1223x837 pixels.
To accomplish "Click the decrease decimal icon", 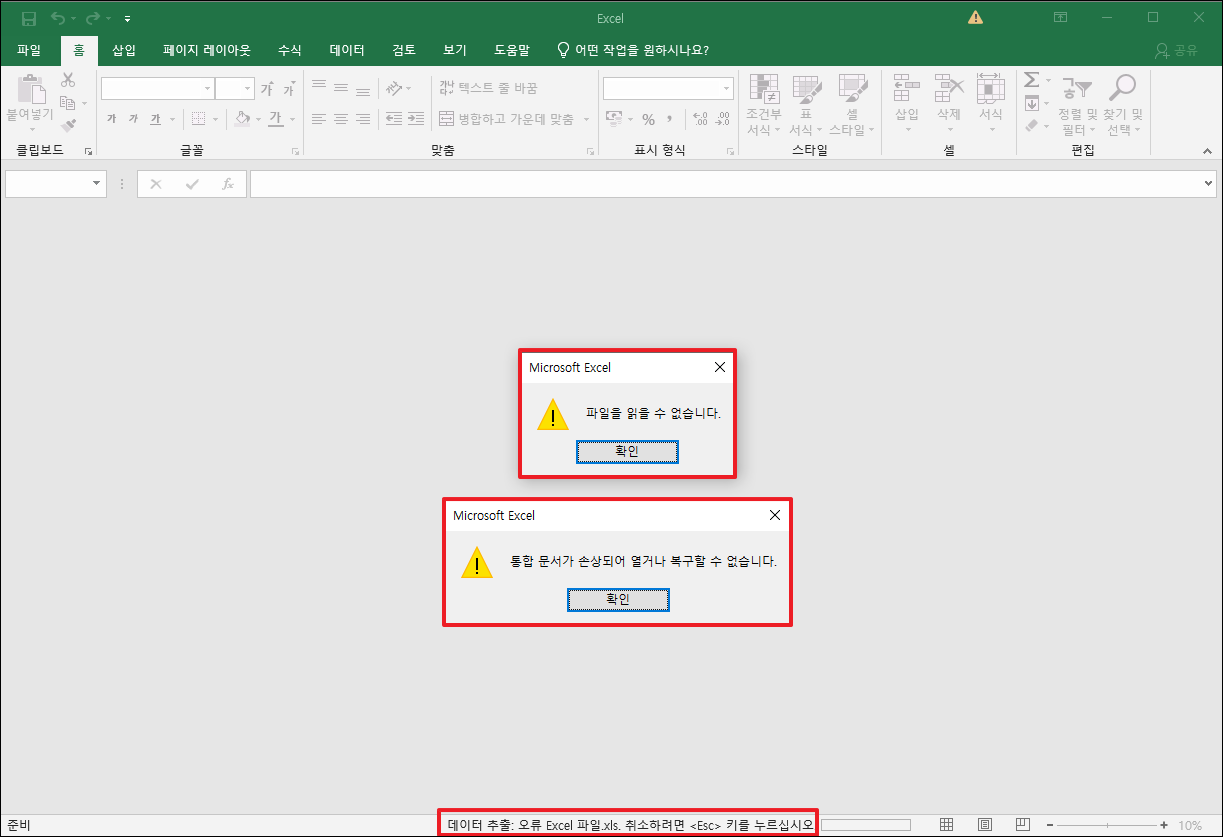I will (722, 119).
